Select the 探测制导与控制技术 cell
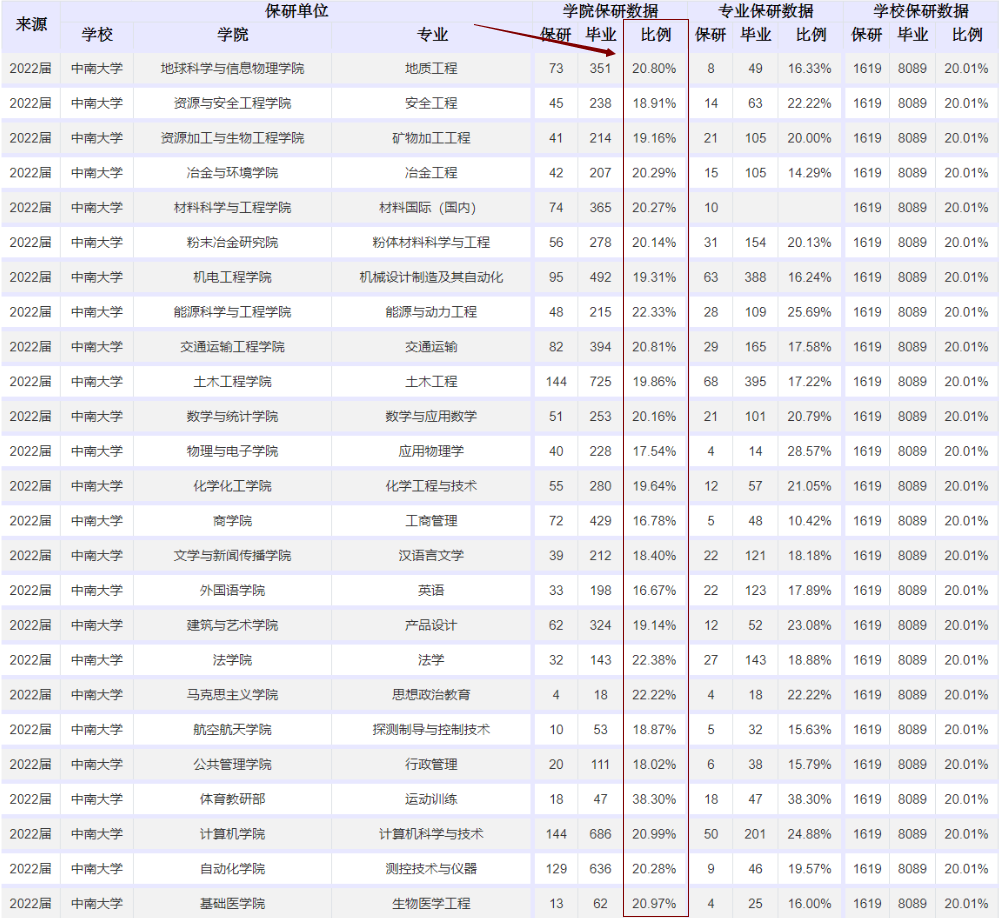The height and width of the screenshot is (921, 999). pos(431,730)
